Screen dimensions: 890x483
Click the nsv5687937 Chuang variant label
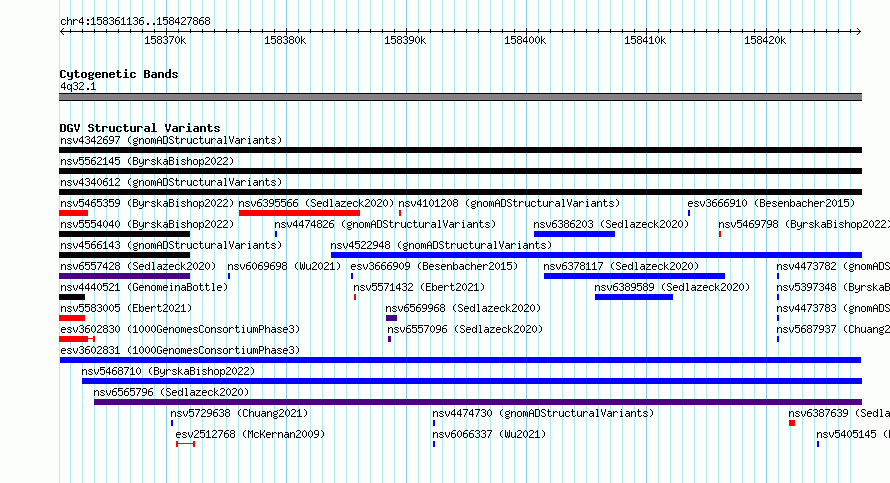pos(833,329)
